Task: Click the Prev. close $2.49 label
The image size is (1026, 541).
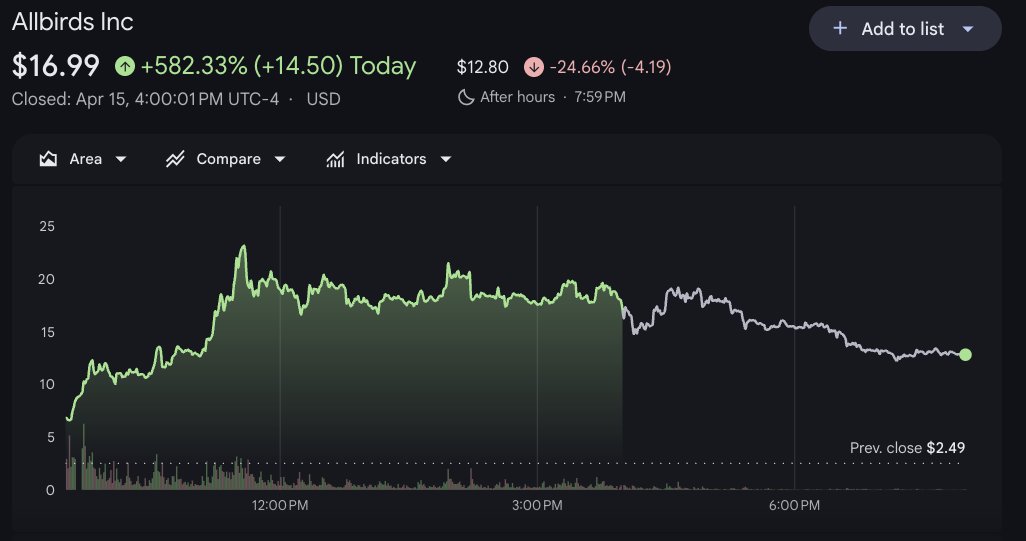Action: click(x=907, y=448)
